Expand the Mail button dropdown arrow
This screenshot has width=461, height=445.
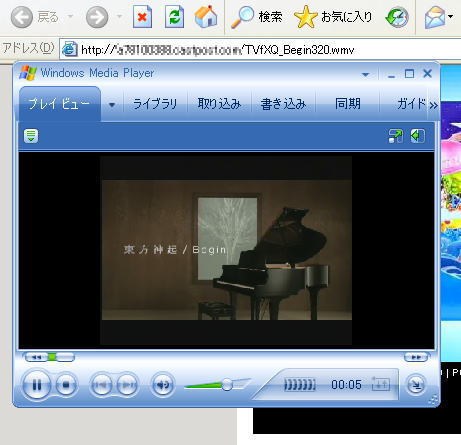(x=451, y=16)
